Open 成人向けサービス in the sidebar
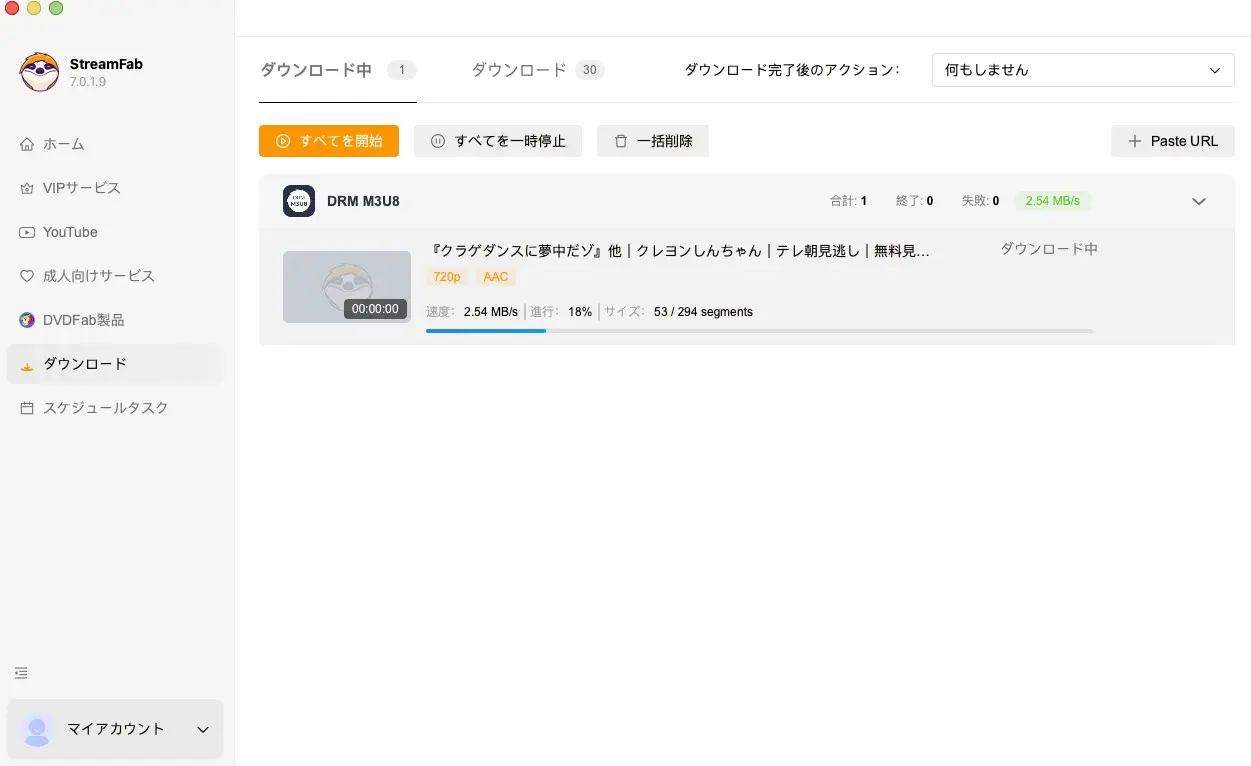Screen dimensions: 1251x766 (115, 276)
